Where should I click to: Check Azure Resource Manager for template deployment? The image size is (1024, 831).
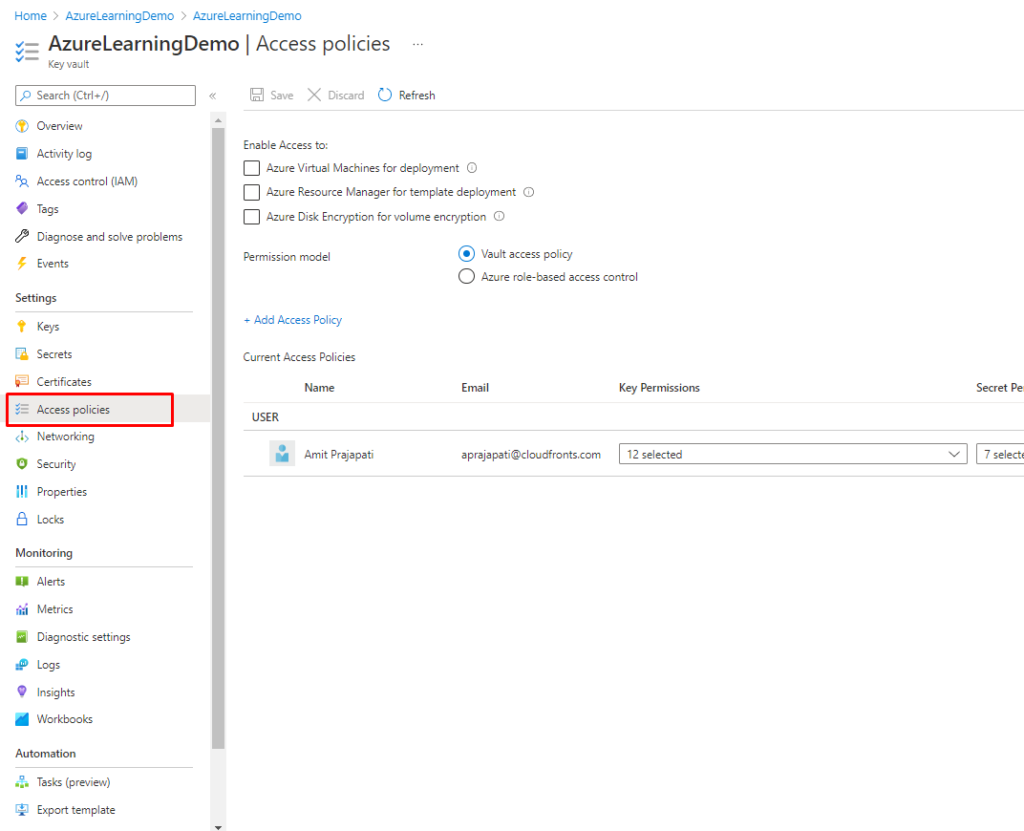click(251, 192)
